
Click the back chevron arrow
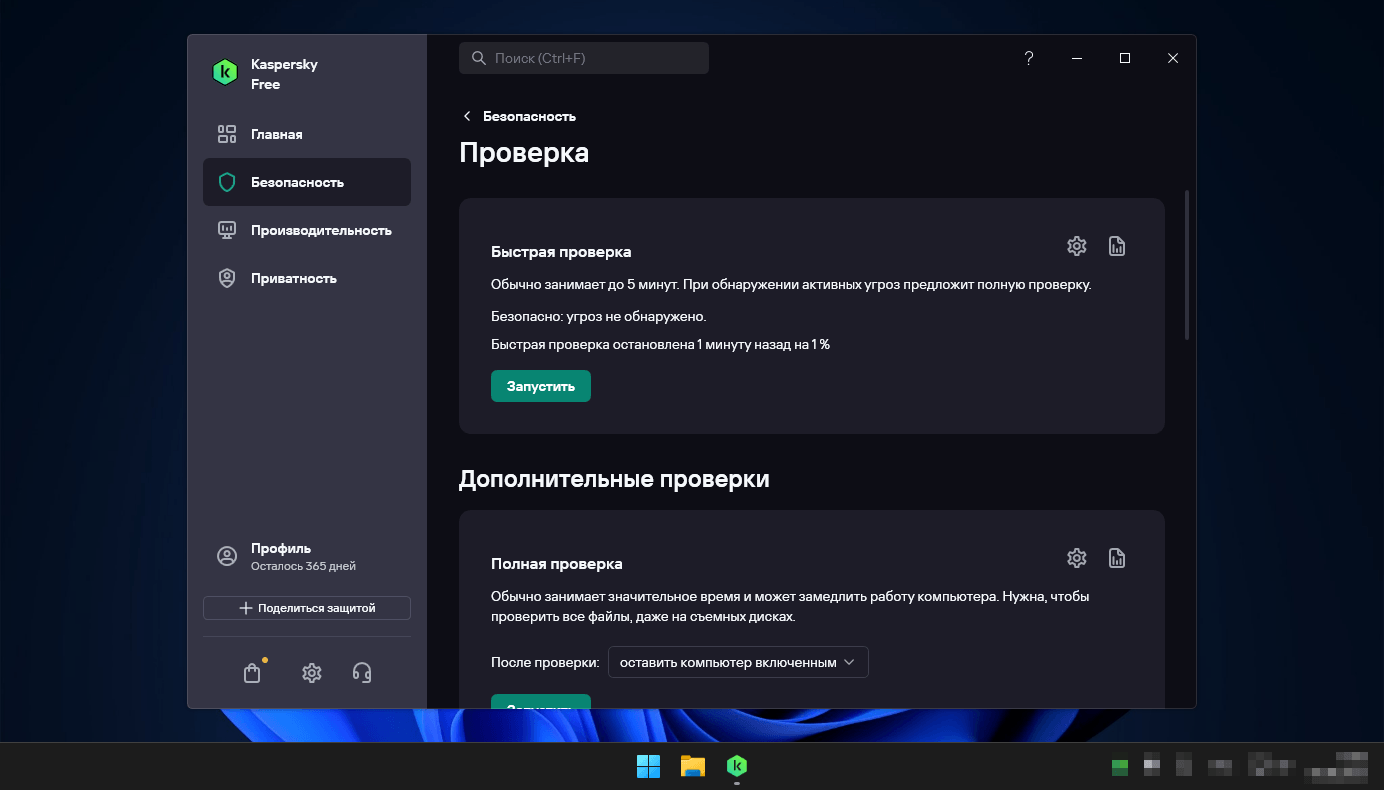[x=466, y=116]
